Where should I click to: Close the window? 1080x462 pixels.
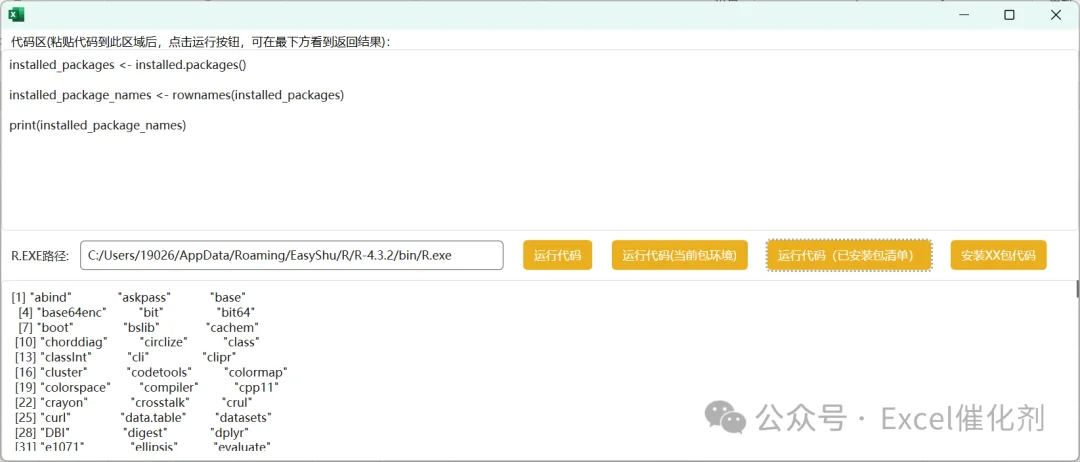pos(1055,14)
